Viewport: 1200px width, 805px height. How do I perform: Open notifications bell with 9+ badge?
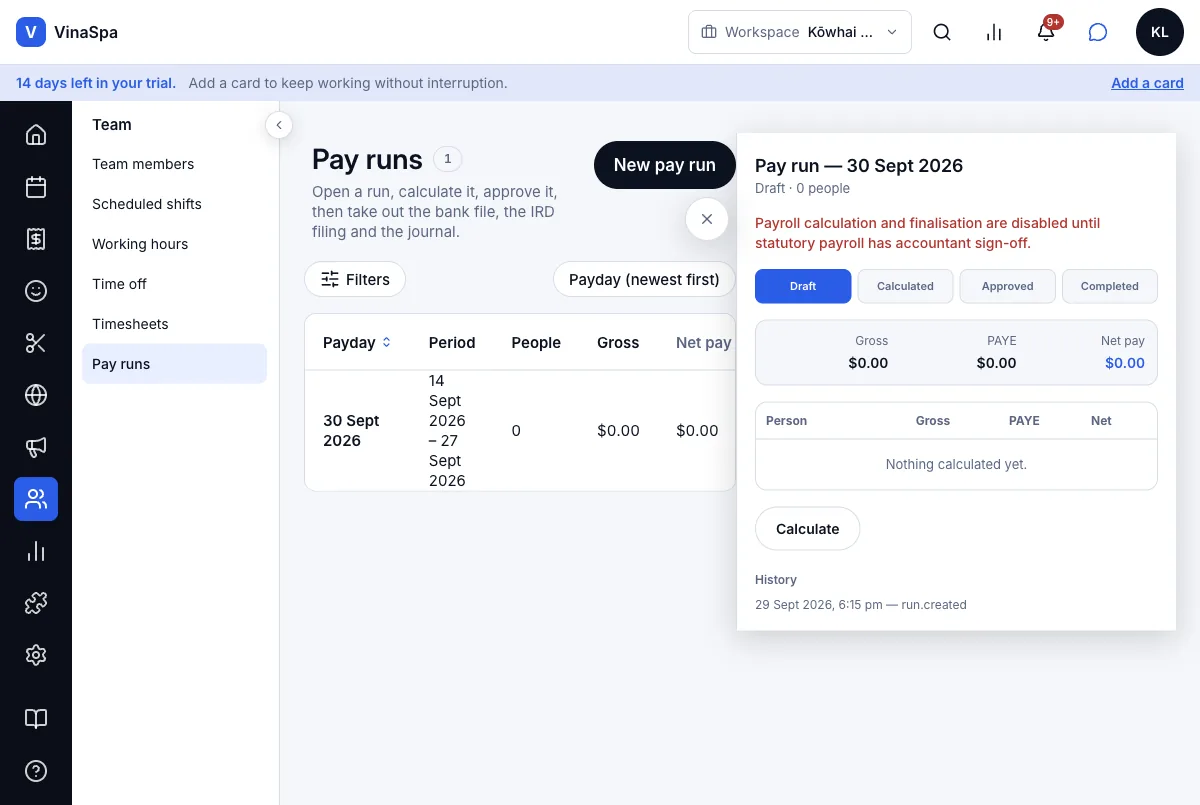pyautogui.click(x=1046, y=32)
